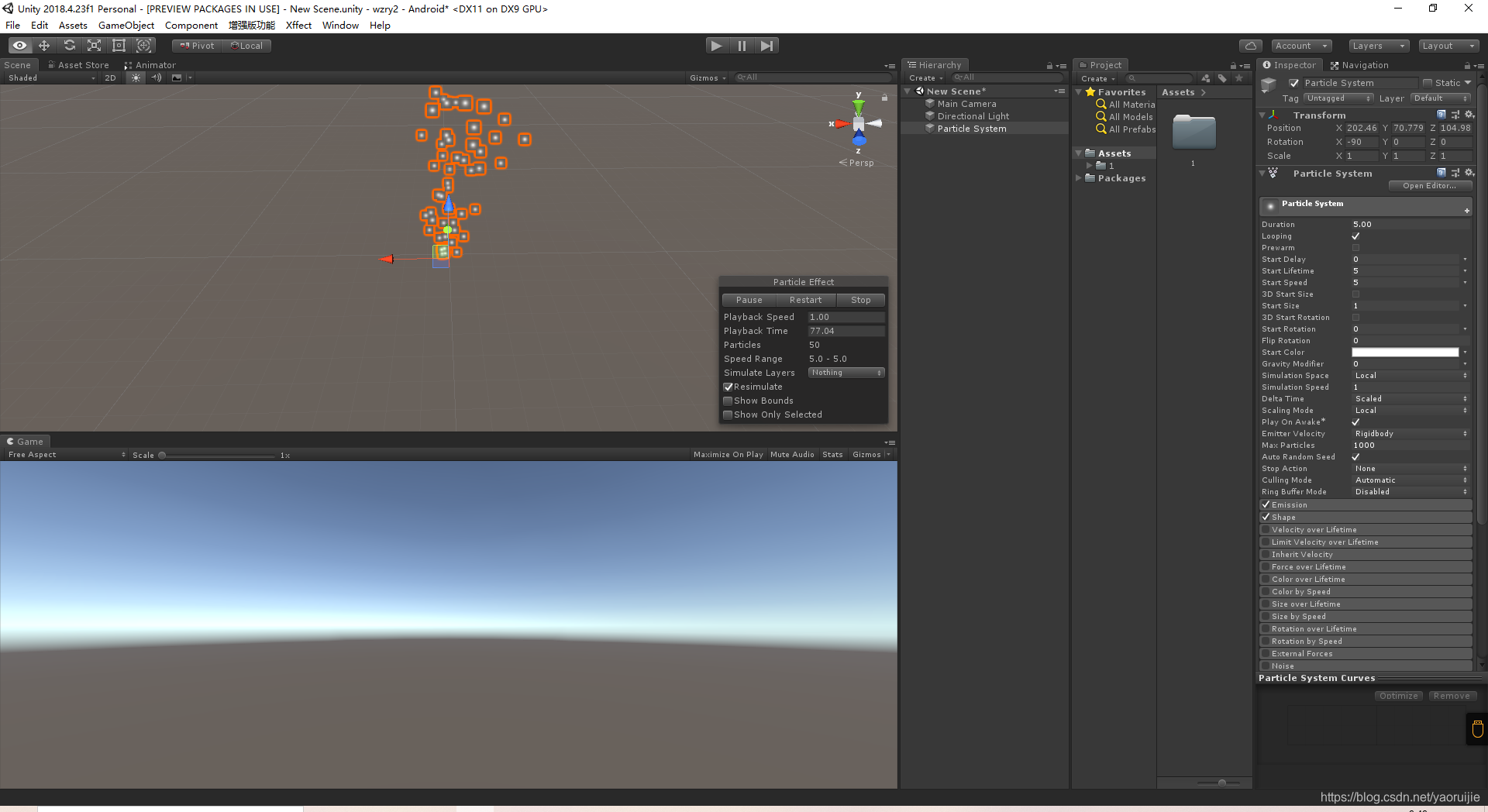The image size is (1488, 812).
Task: Expand the Packages folder in Project
Action: pyautogui.click(x=1079, y=178)
